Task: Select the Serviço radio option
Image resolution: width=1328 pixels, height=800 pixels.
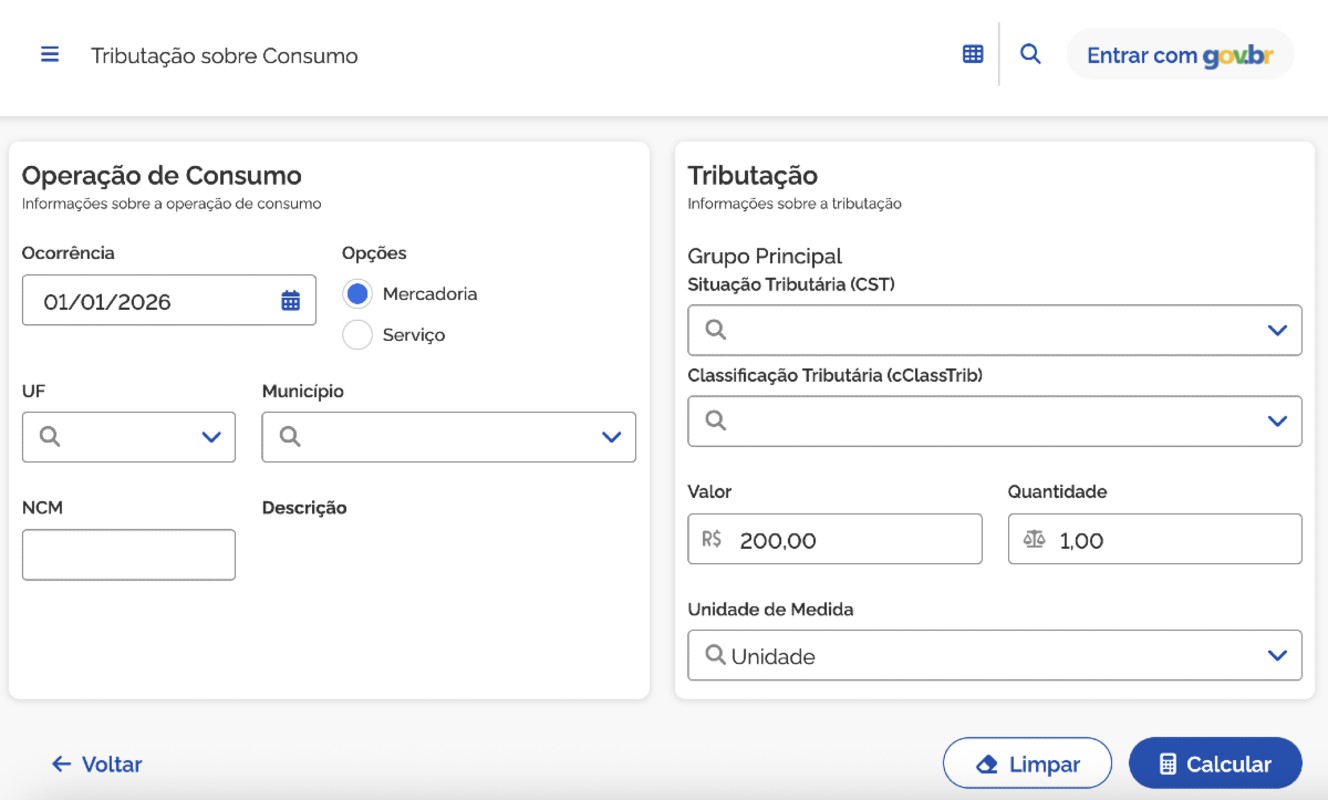Action: (357, 335)
